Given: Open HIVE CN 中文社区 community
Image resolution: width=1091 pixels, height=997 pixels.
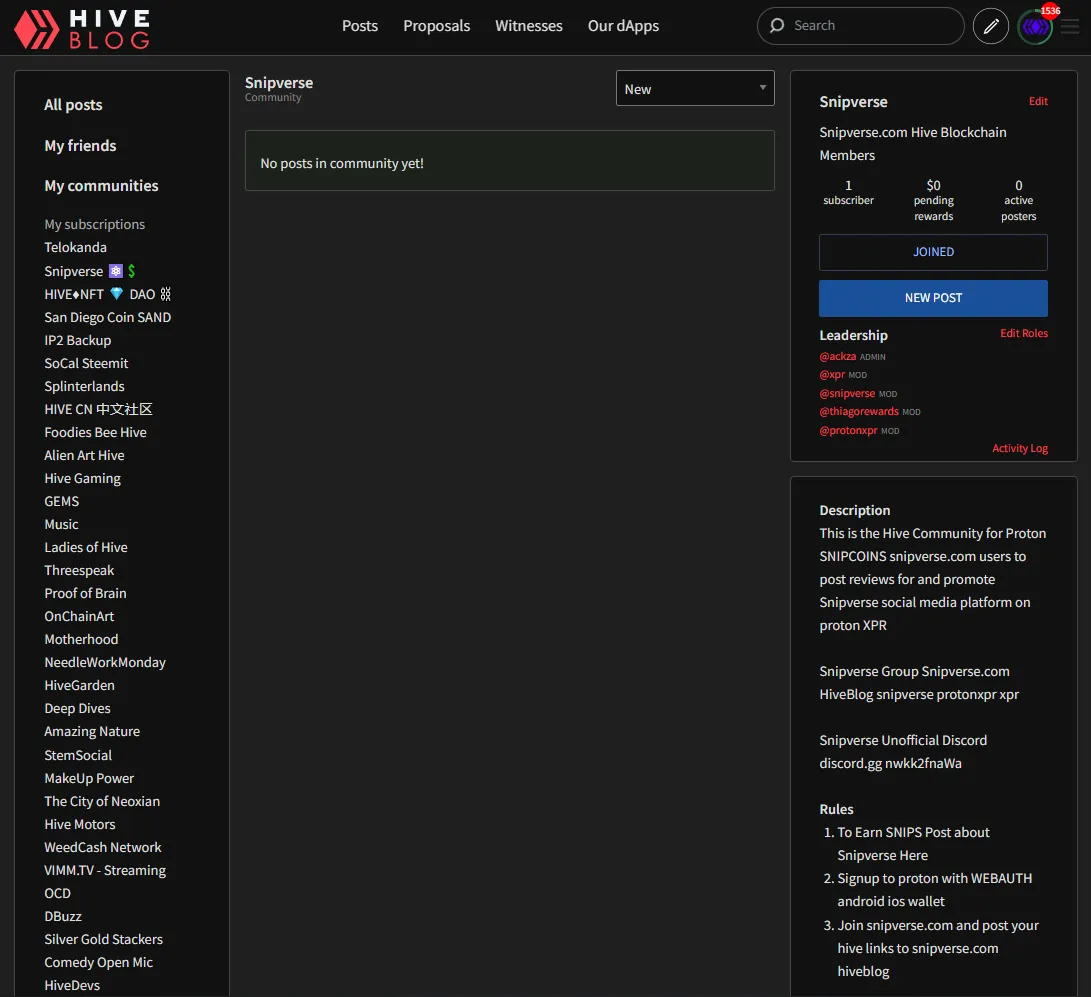Looking at the screenshot, I should pyautogui.click(x=98, y=409).
